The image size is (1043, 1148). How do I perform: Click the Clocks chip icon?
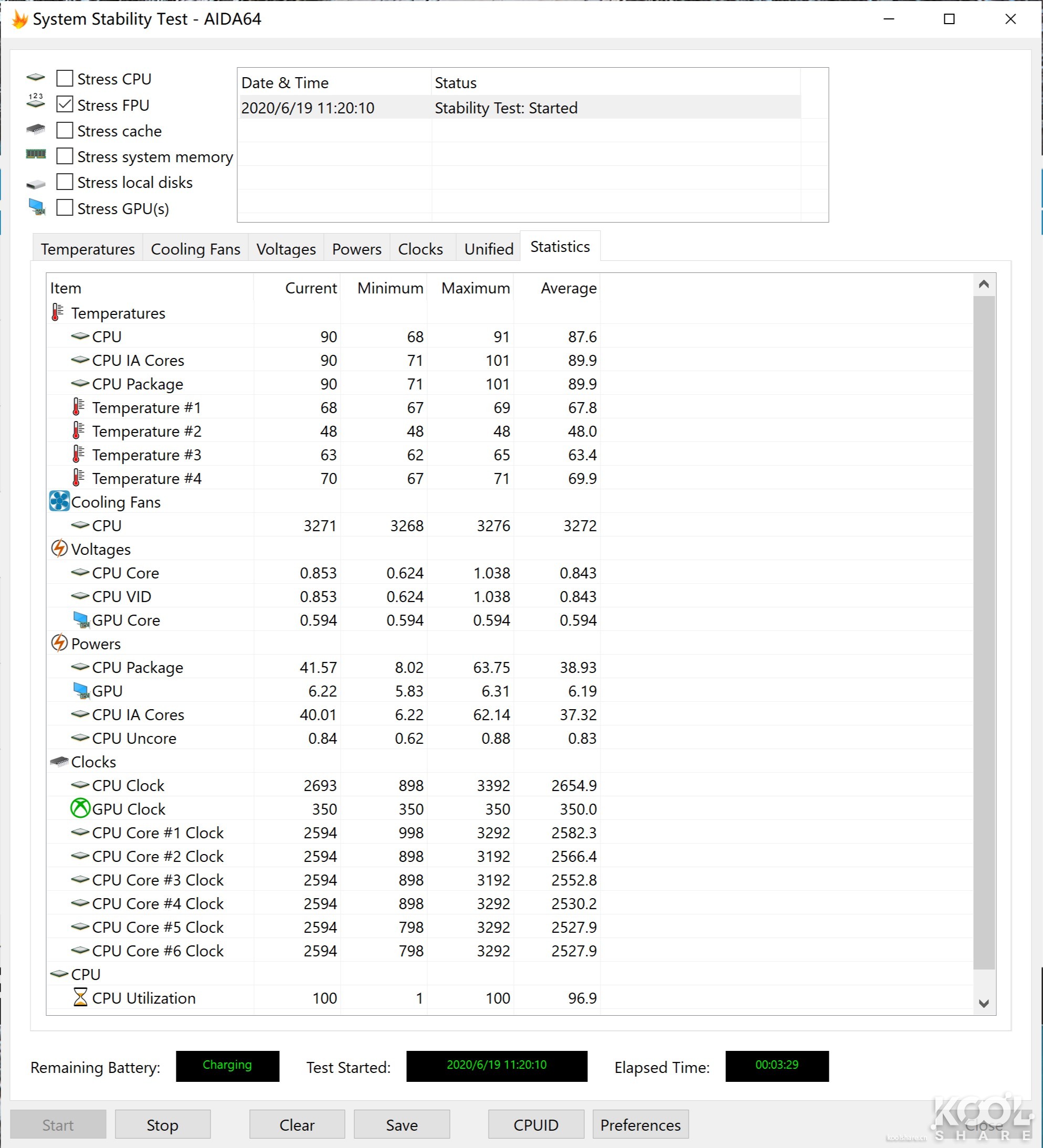pyautogui.click(x=59, y=761)
